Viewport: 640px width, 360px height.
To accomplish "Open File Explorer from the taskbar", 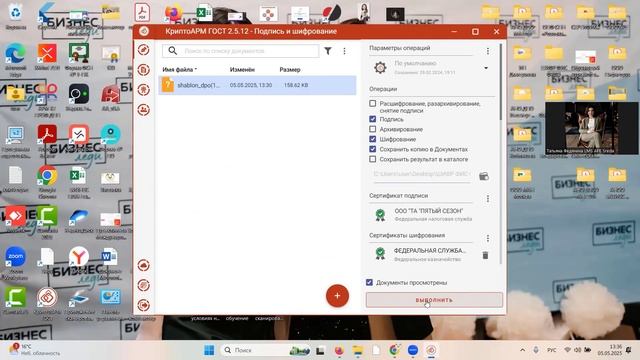I will click(358, 350).
